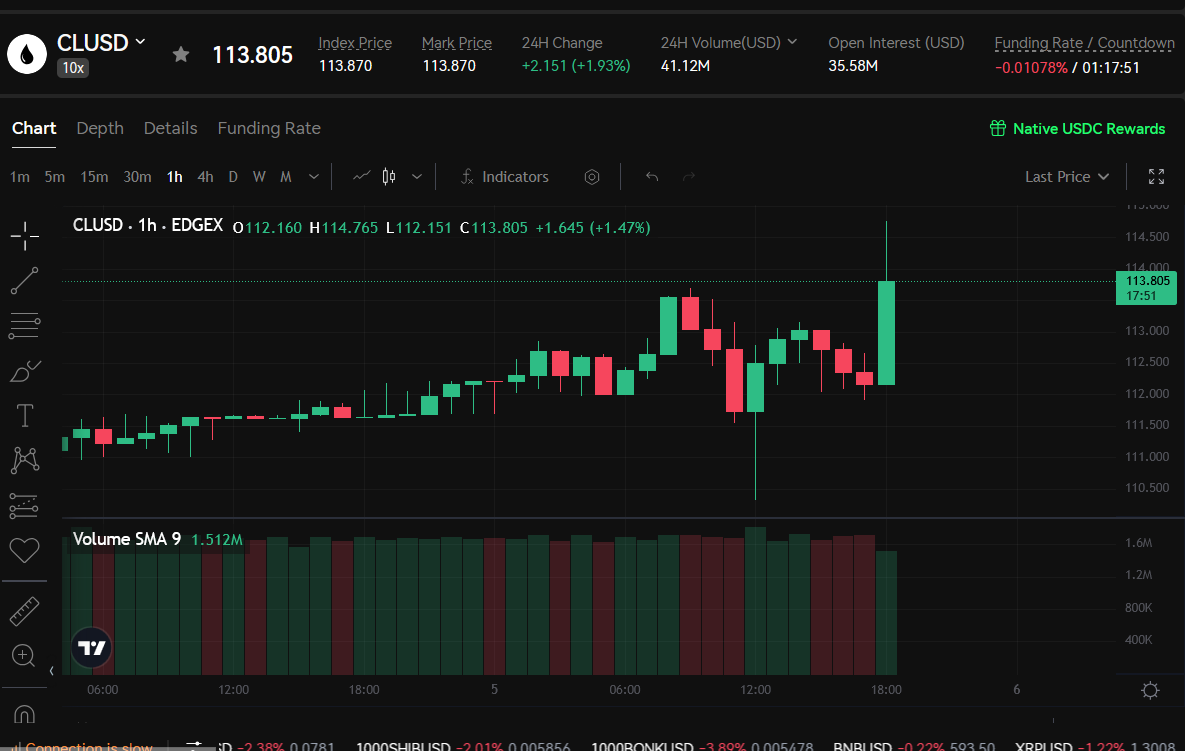Select the W weekly timeframe
The width and height of the screenshot is (1185, 751).
tap(259, 177)
